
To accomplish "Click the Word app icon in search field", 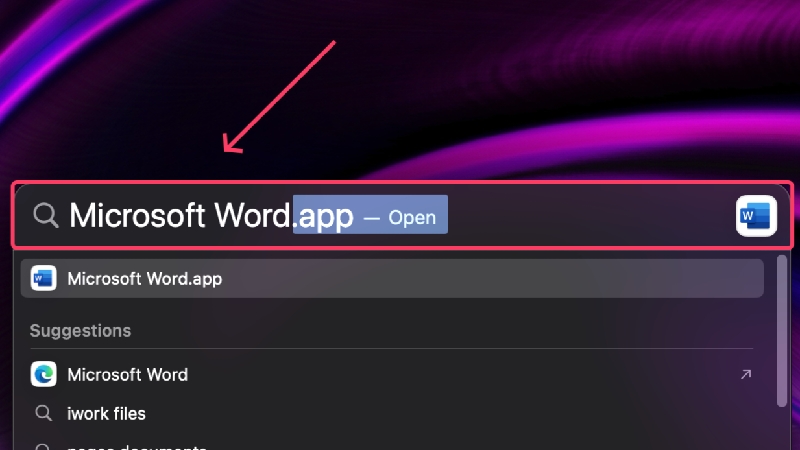I will pos(756,216).
